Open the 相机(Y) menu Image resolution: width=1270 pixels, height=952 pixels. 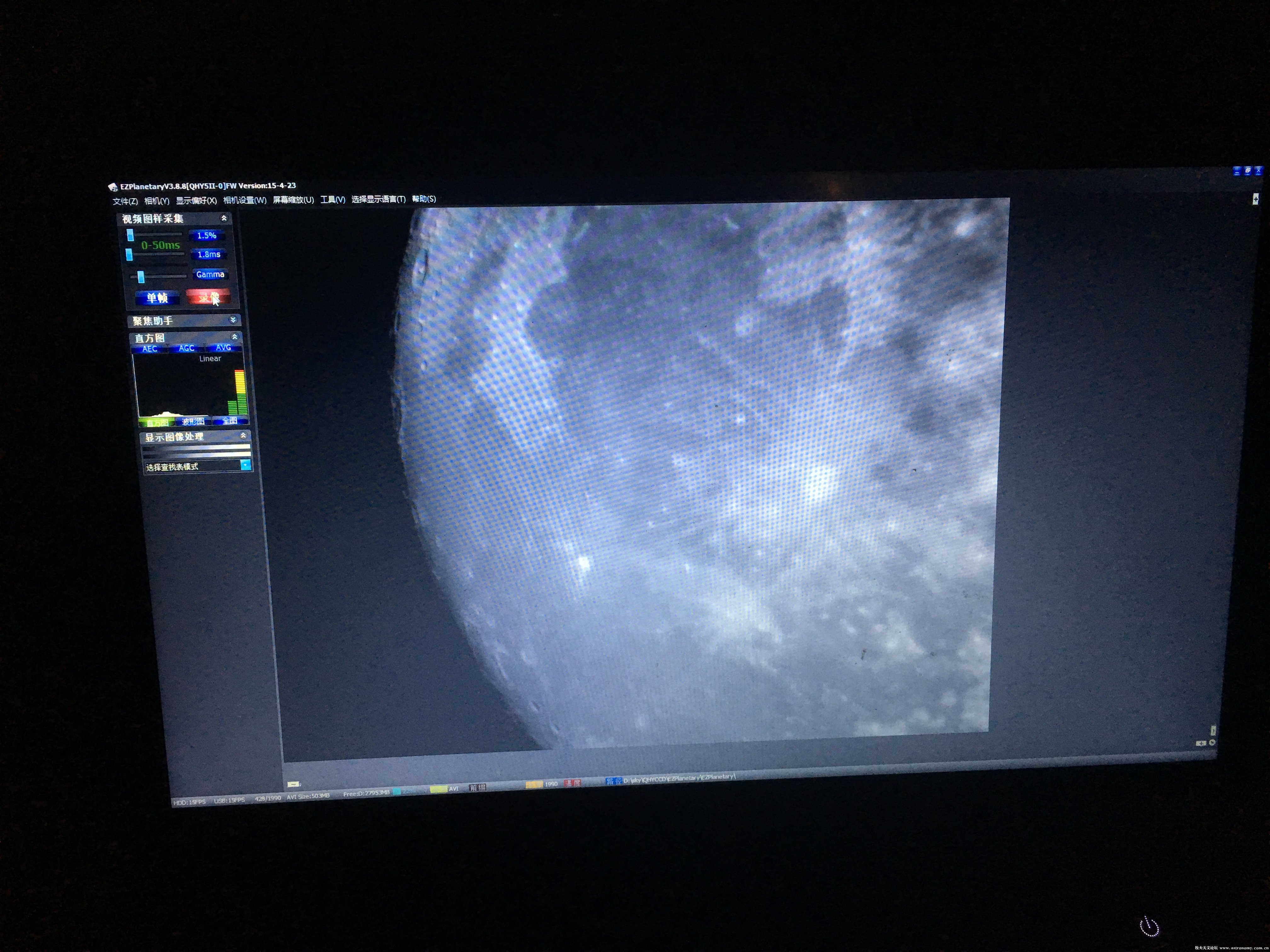click(x=157, y=201)
